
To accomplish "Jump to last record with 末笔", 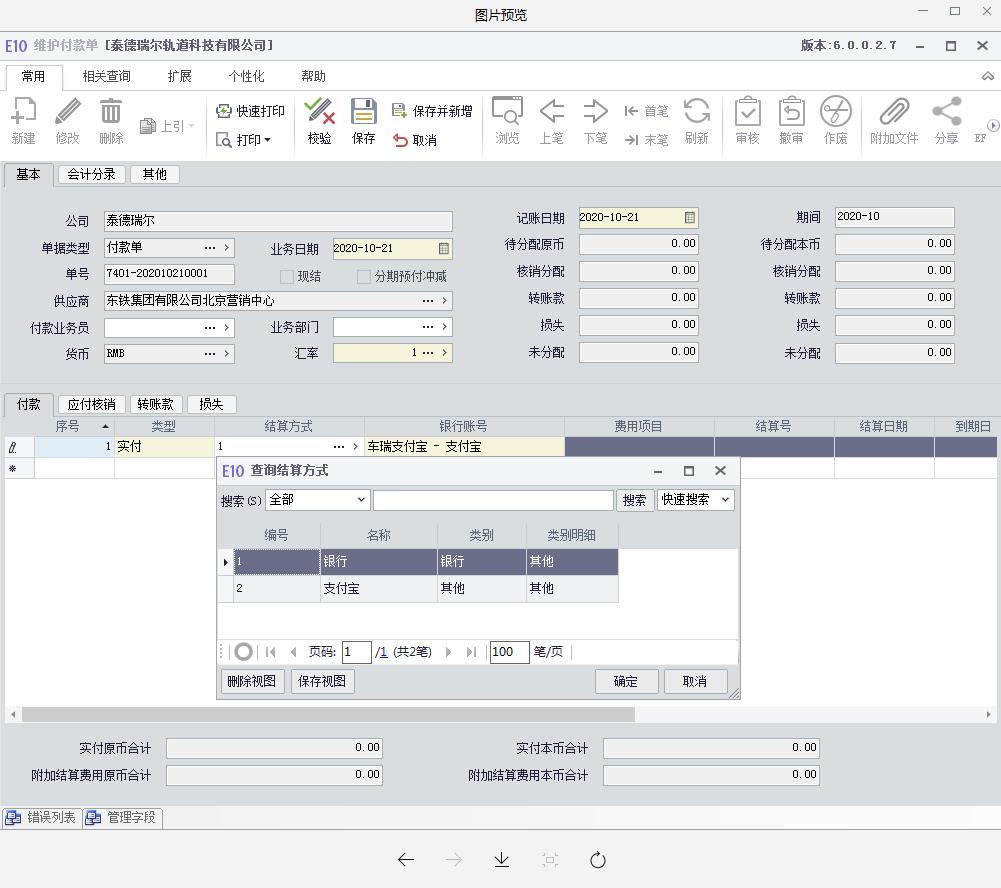I will point(631,140).
